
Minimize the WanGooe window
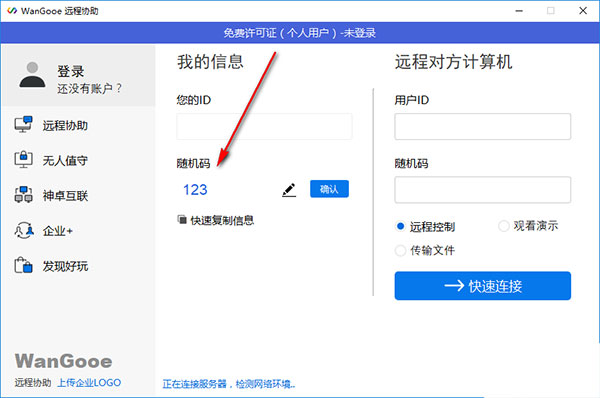(519, 11)
